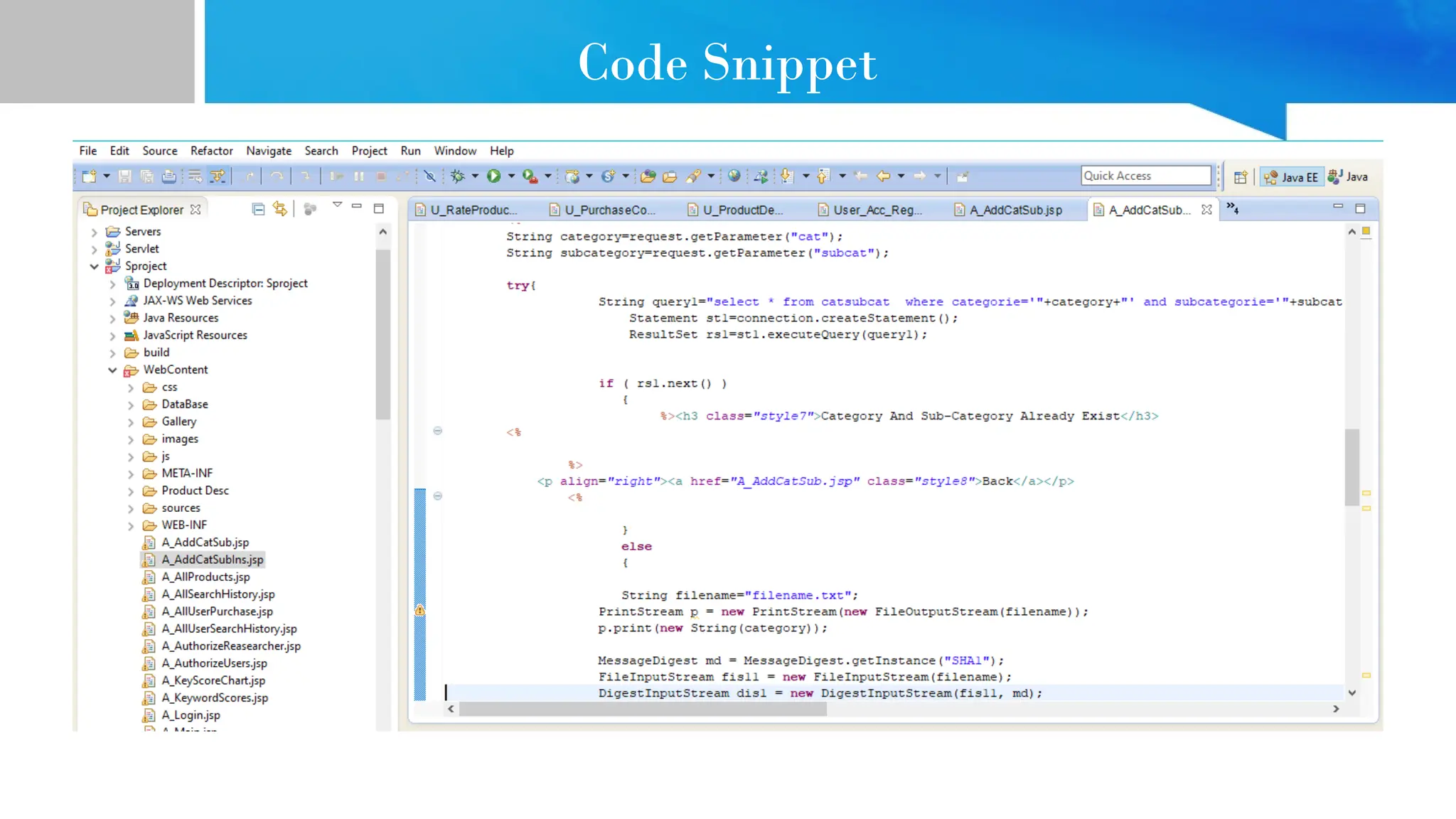Image resolution: width=1456 pixels, height=819 pixels.
Task: Open the Navigate menu
Action: [269, 151]
